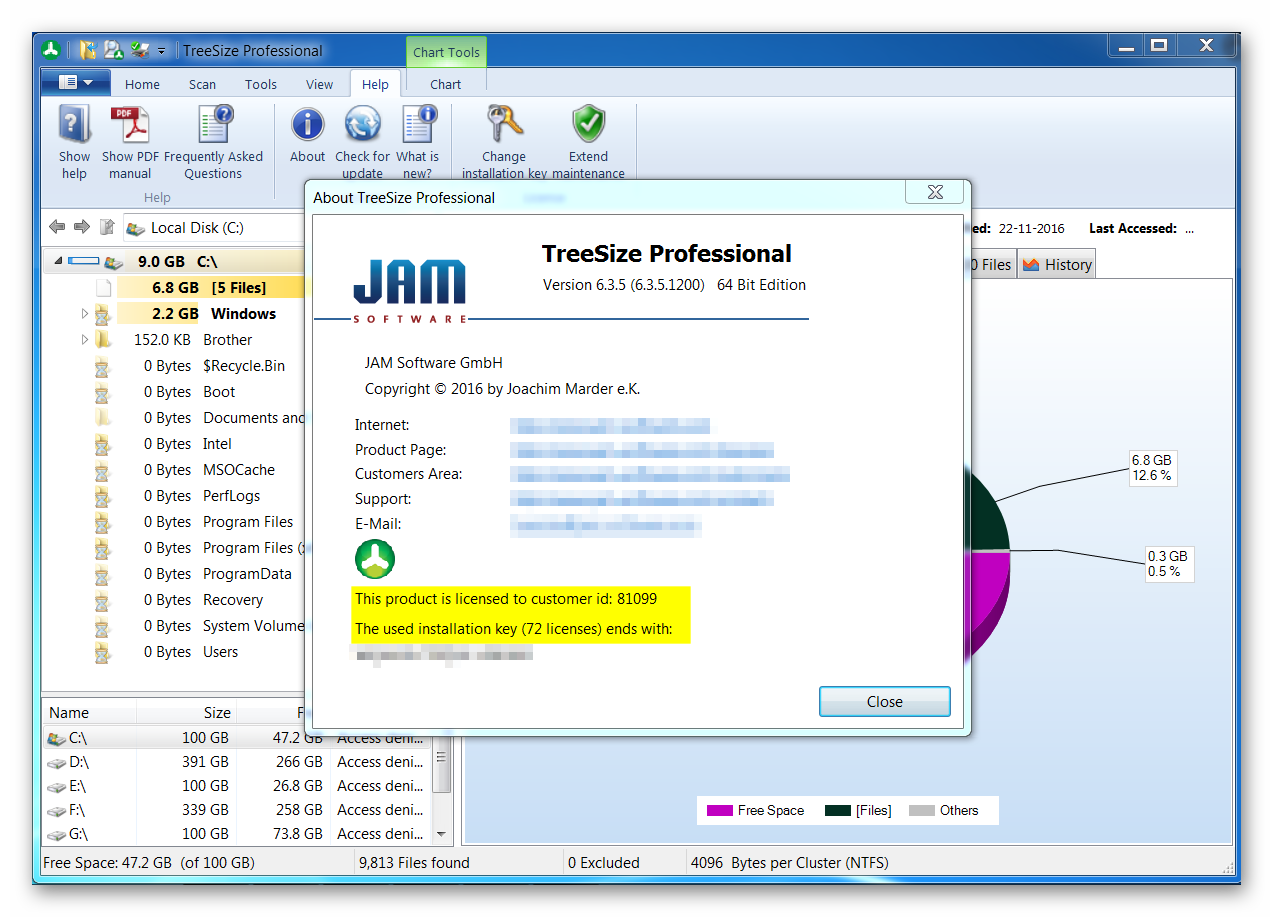
Task: Click the go-up-one-folder icon
Action: tap(107, 228)
